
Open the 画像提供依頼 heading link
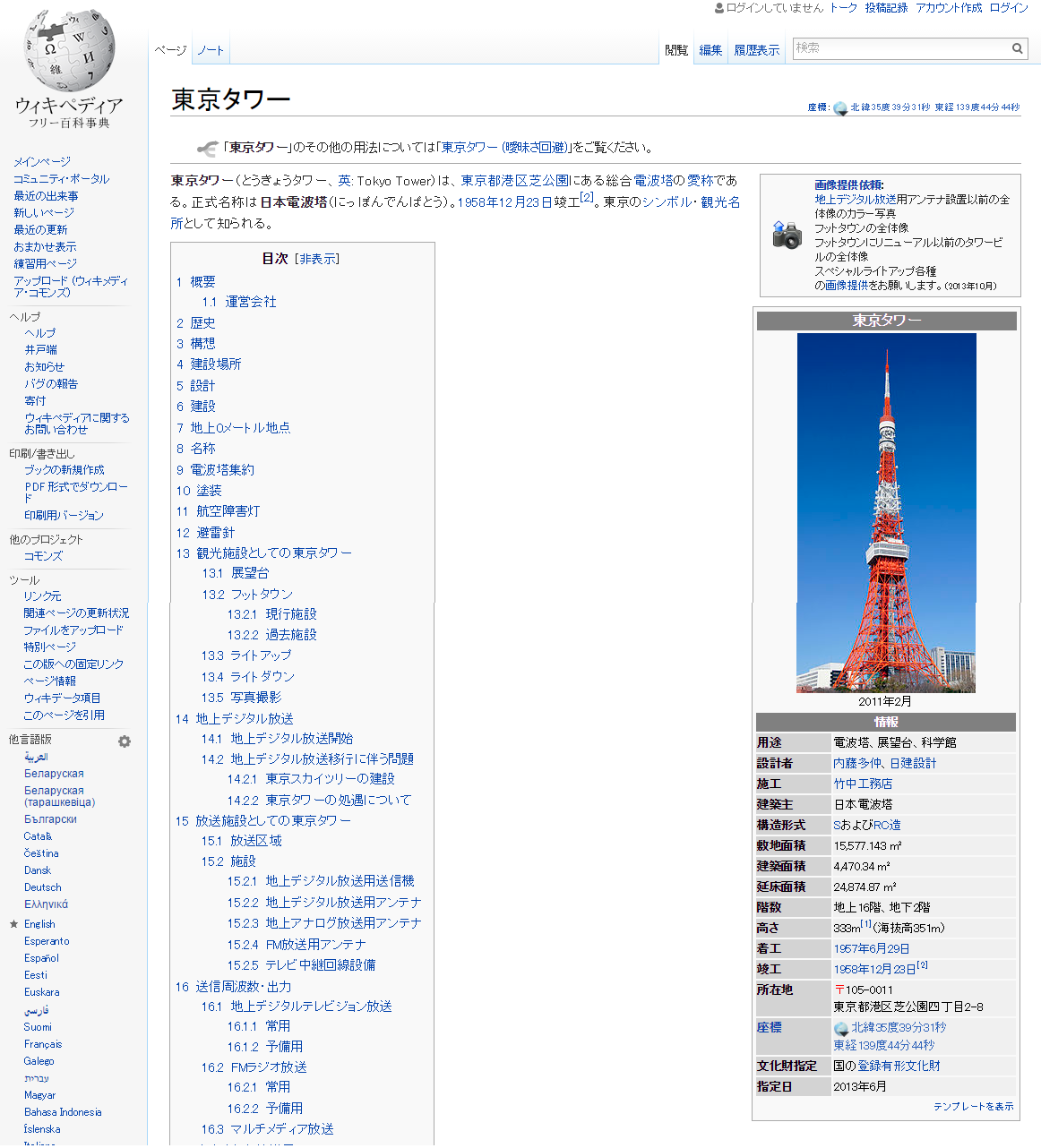tap(848, 185)
